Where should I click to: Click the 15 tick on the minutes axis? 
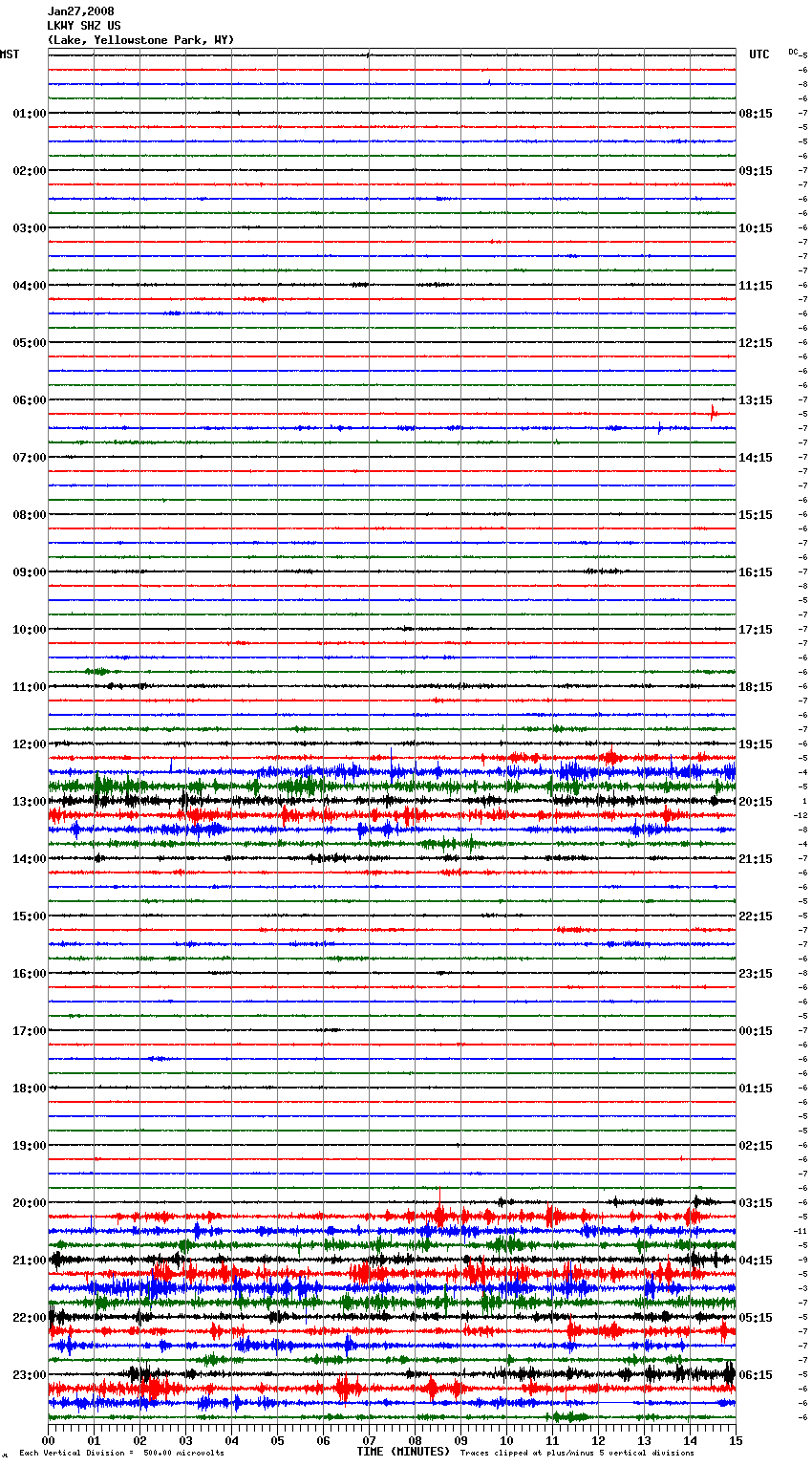(736, 1440)
